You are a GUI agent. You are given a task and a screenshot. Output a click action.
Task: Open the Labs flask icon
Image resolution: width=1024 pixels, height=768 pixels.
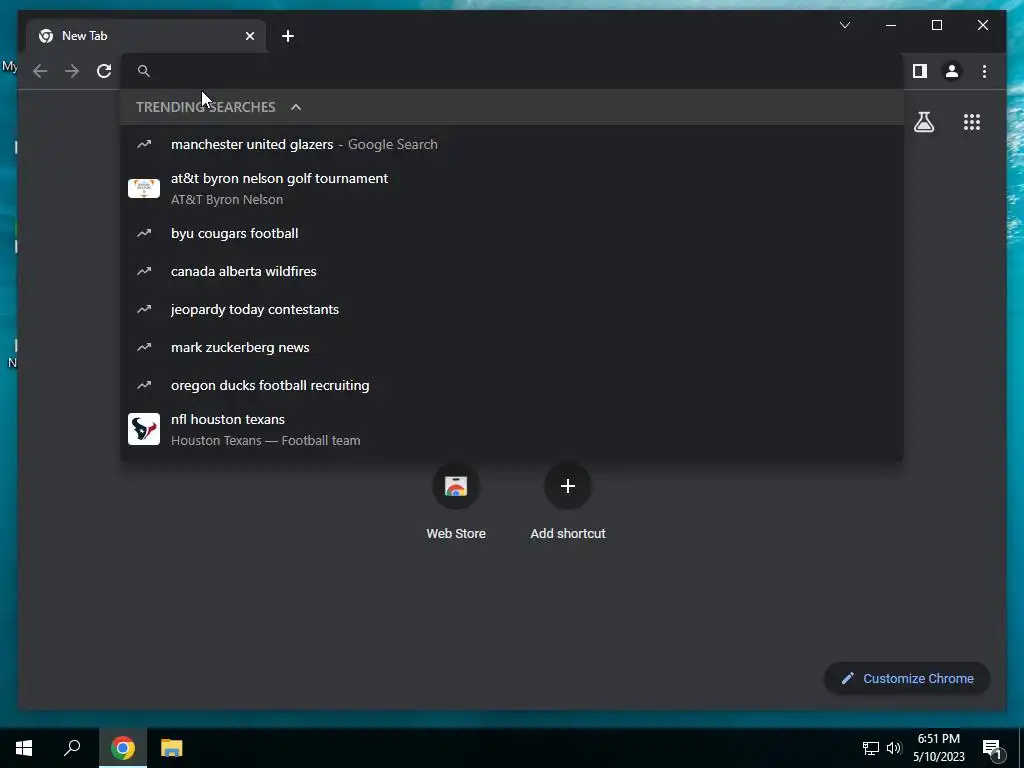pos(923,122)
